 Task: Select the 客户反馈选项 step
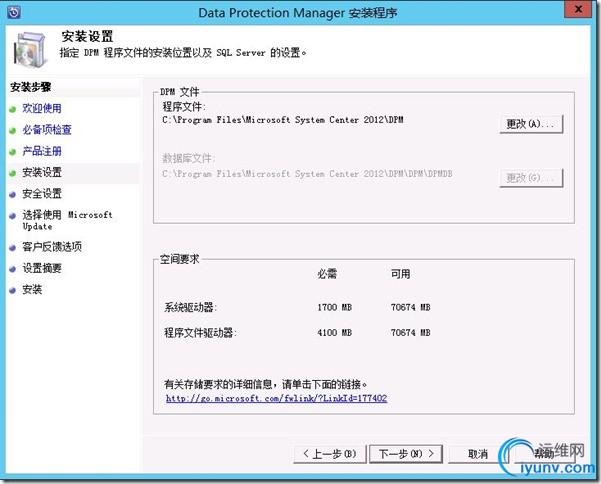click(52, 247)
